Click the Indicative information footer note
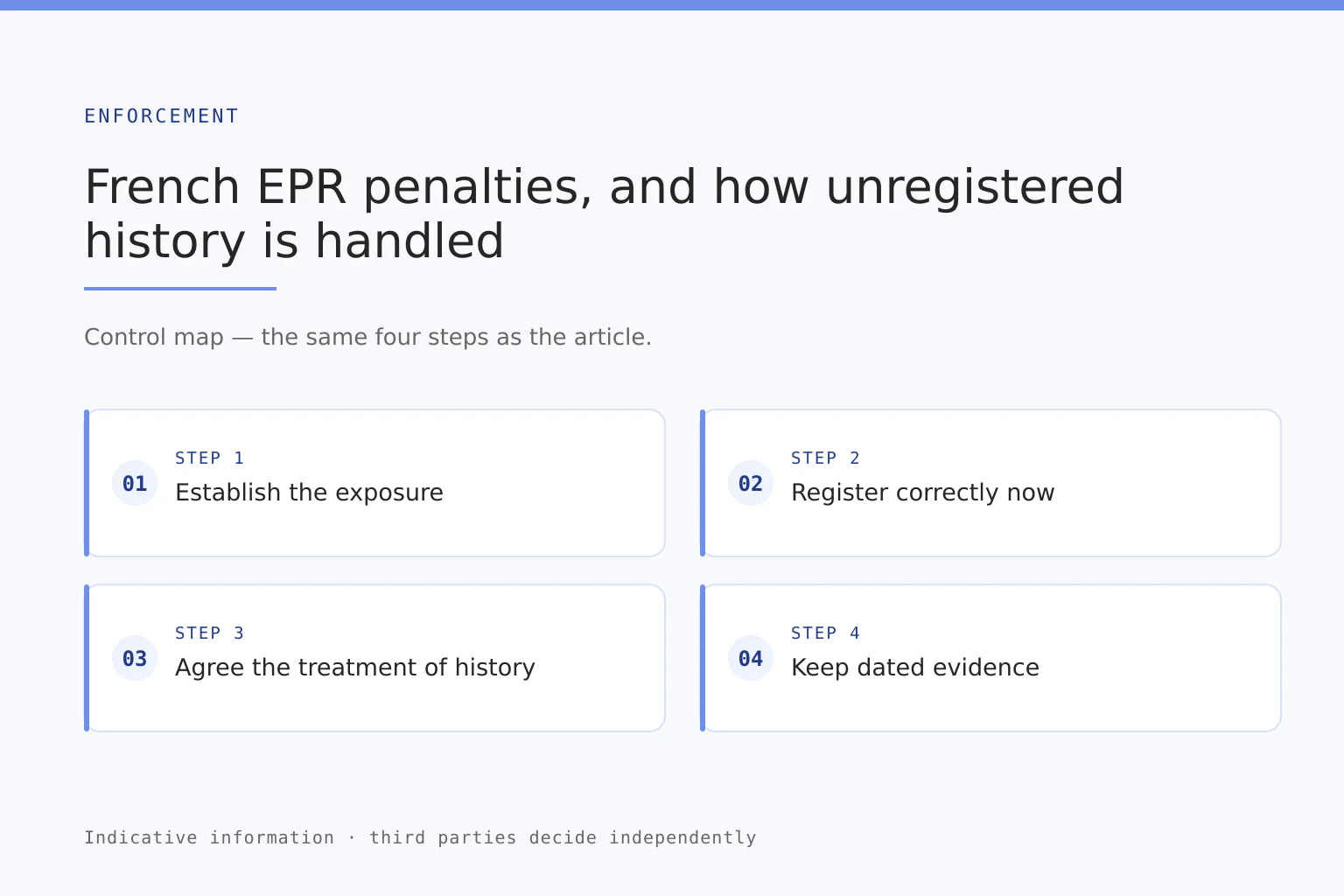The width and height of the screenshot is (1344, 896). coord(420,837)
